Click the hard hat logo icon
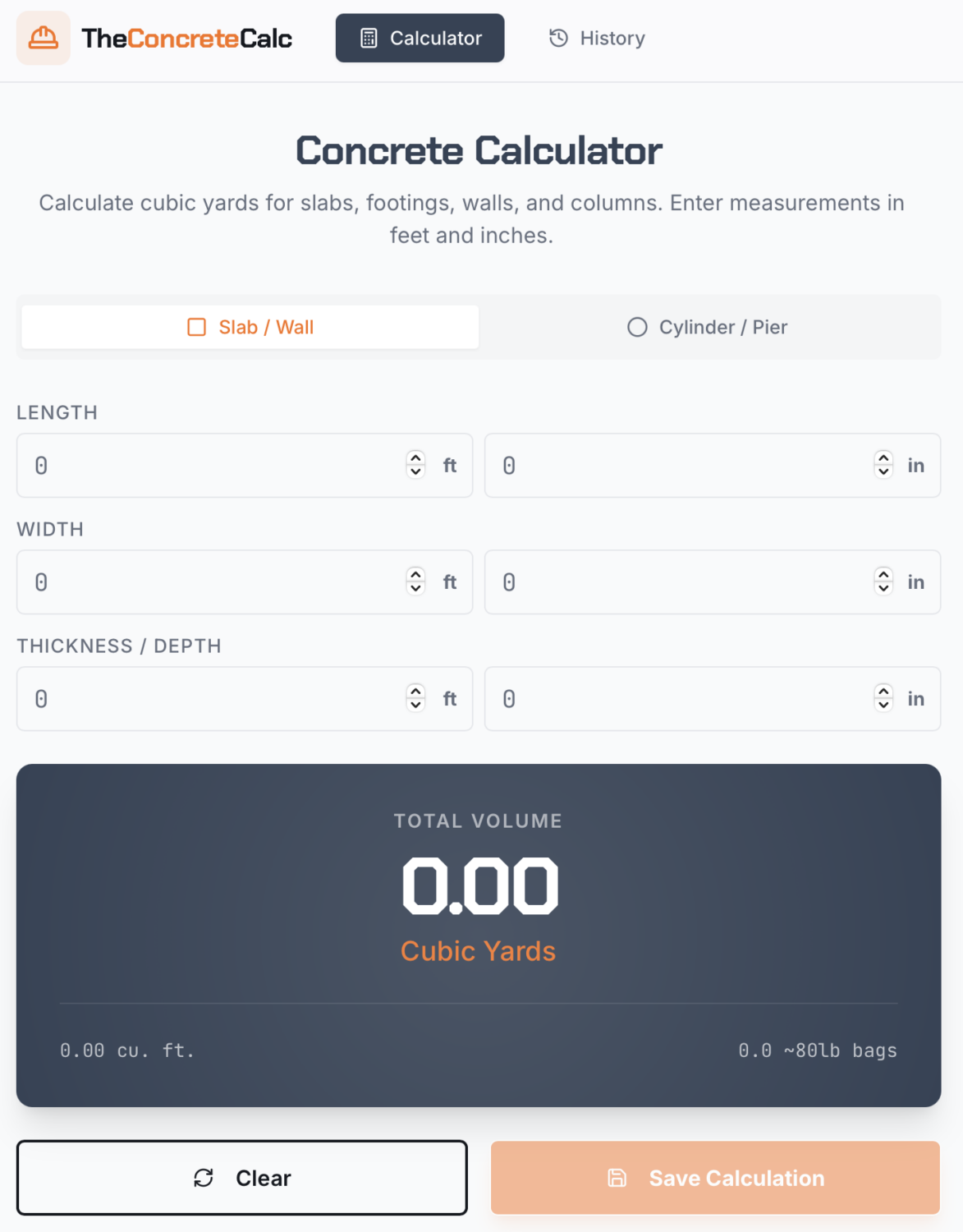 click(43, 38)
